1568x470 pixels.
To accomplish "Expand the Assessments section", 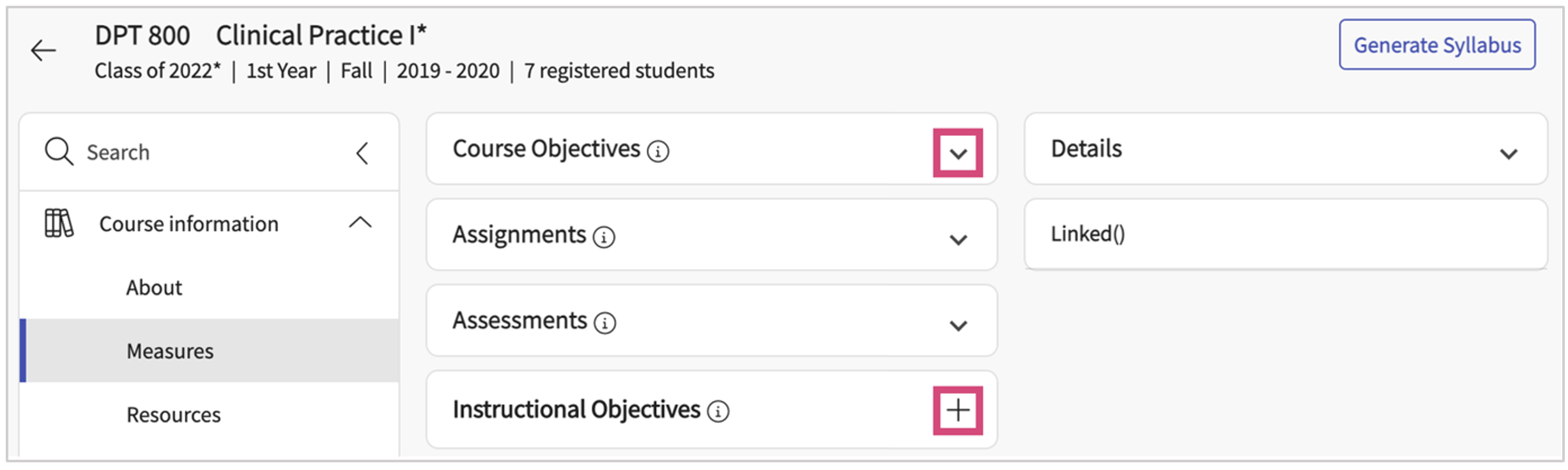I will point(958,326).
